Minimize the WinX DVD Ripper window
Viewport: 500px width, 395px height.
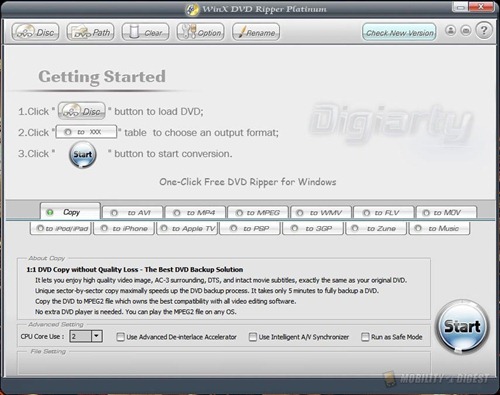(x=461, y=7)
